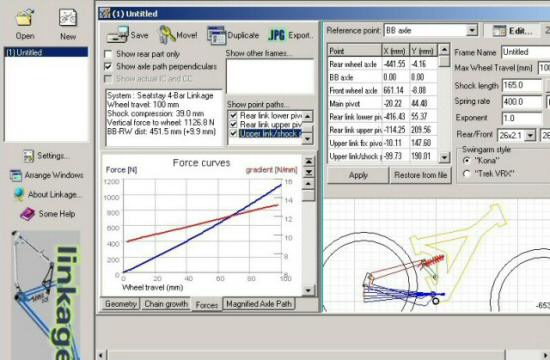Click the Restore from file button

pos(421,175)
